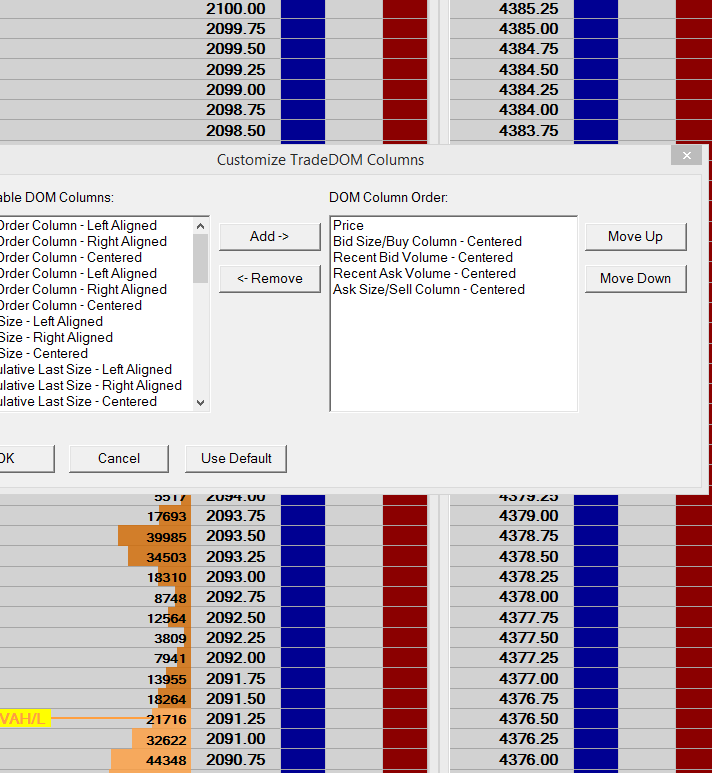Click blue buy cell in 4384.00 row
The image size is (712, 773).
coord(596,109)
